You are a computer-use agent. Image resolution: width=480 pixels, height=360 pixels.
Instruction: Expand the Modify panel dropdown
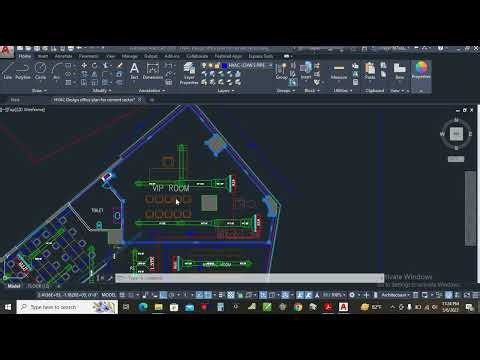click(101, 90)
